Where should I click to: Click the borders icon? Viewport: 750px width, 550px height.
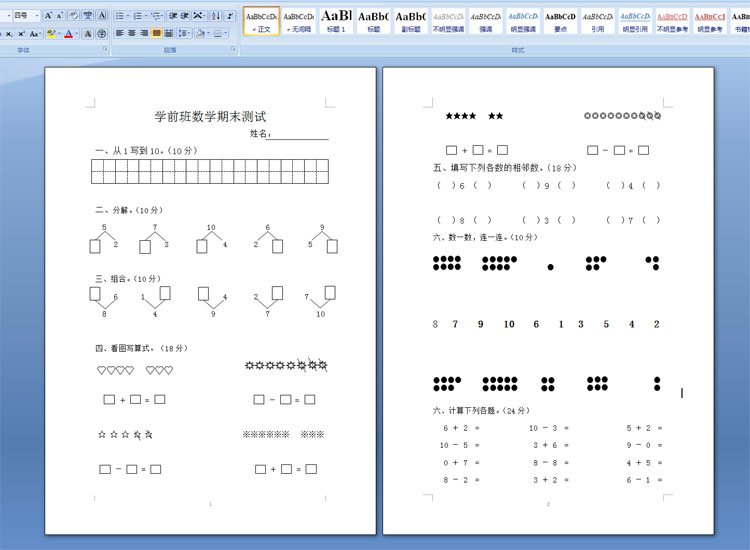(218, 33)
